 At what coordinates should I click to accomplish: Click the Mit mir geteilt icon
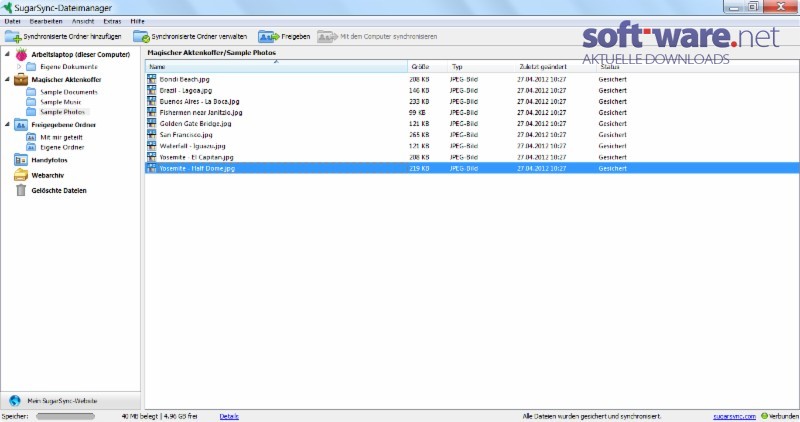31,137
